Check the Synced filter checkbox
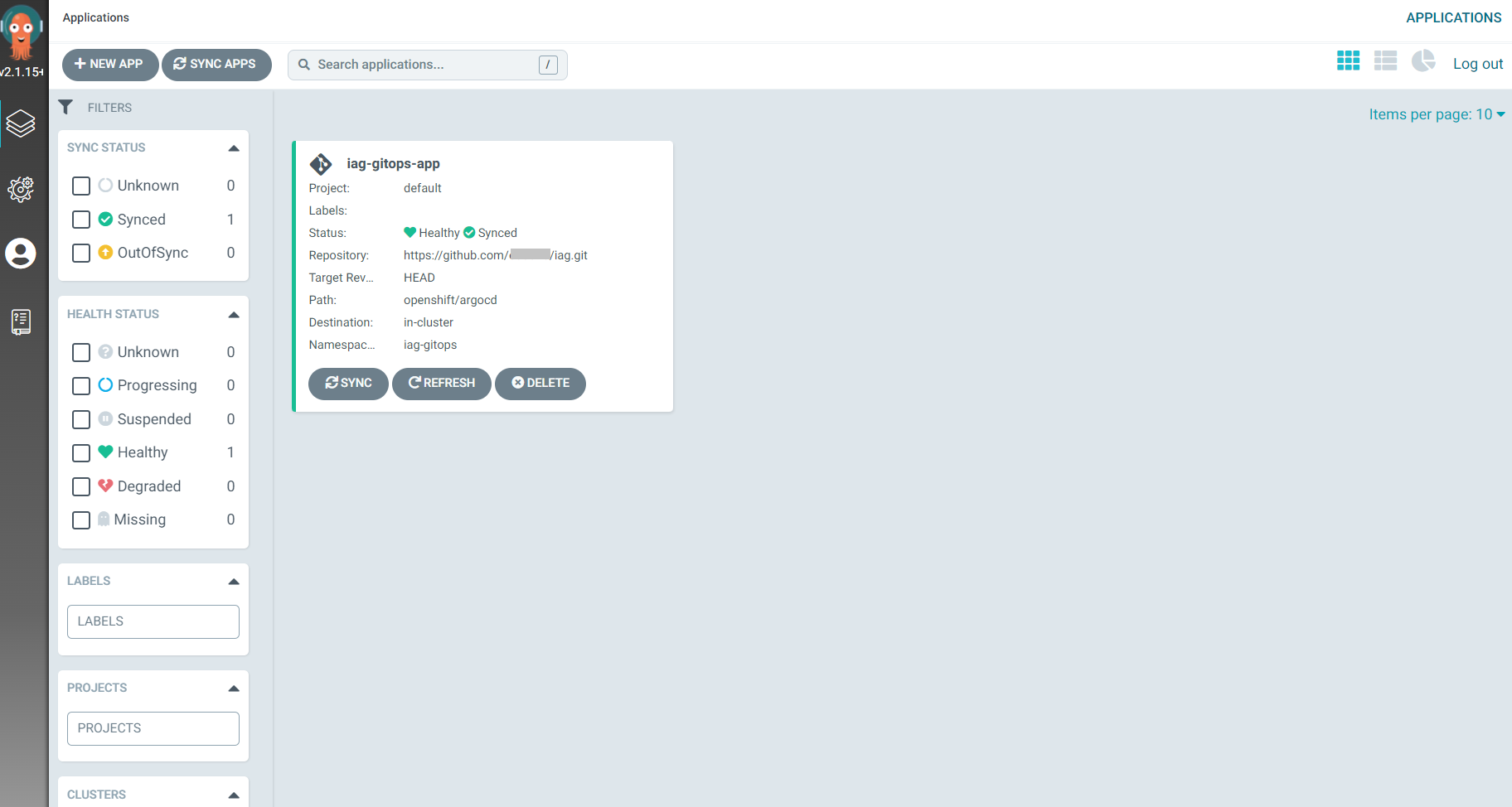The image size is (1512, 807). (x=81, y=220)
